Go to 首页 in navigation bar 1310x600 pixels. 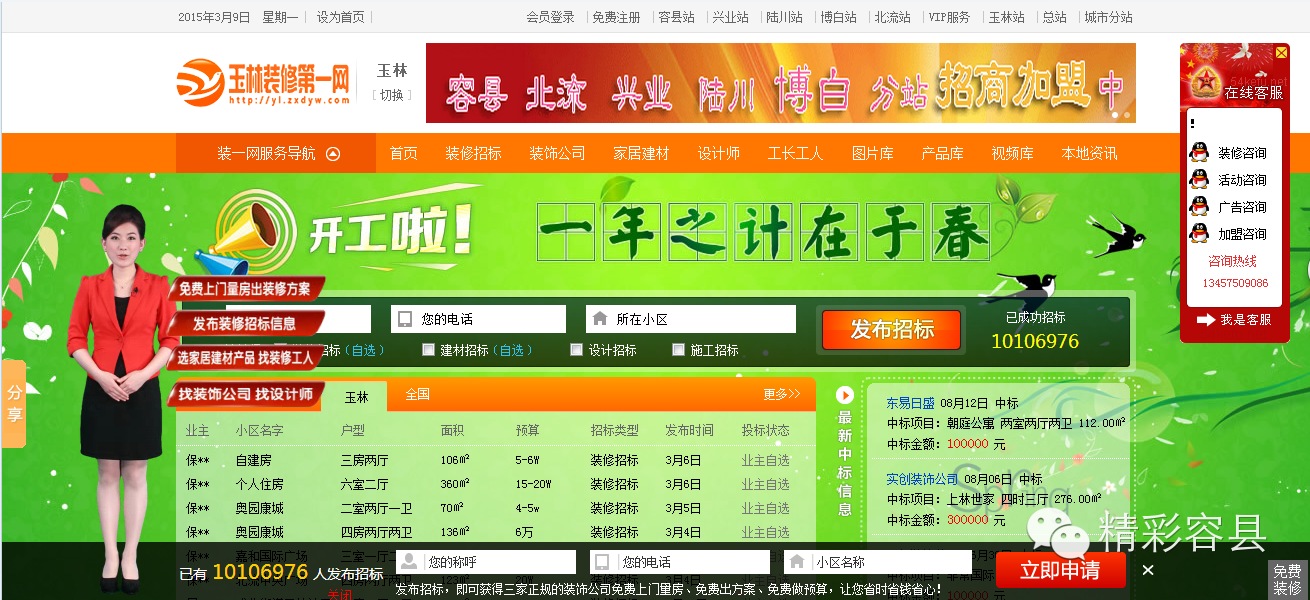click(x=403, y=154)
